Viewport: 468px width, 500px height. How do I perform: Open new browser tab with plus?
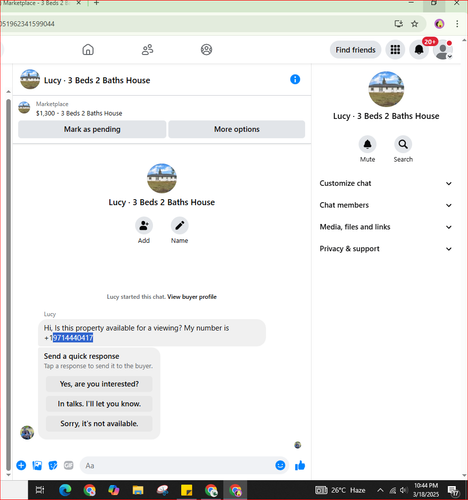click(x=96, y=3)
